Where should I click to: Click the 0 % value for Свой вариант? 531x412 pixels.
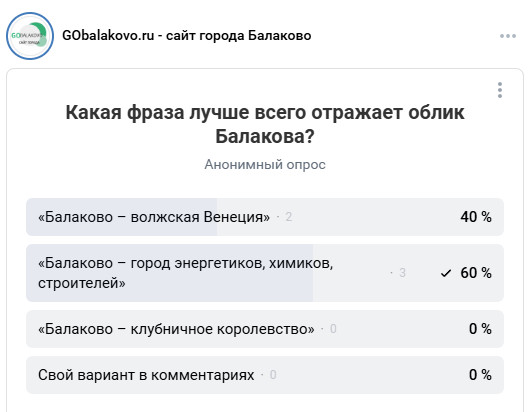click(x=480, y=375)
